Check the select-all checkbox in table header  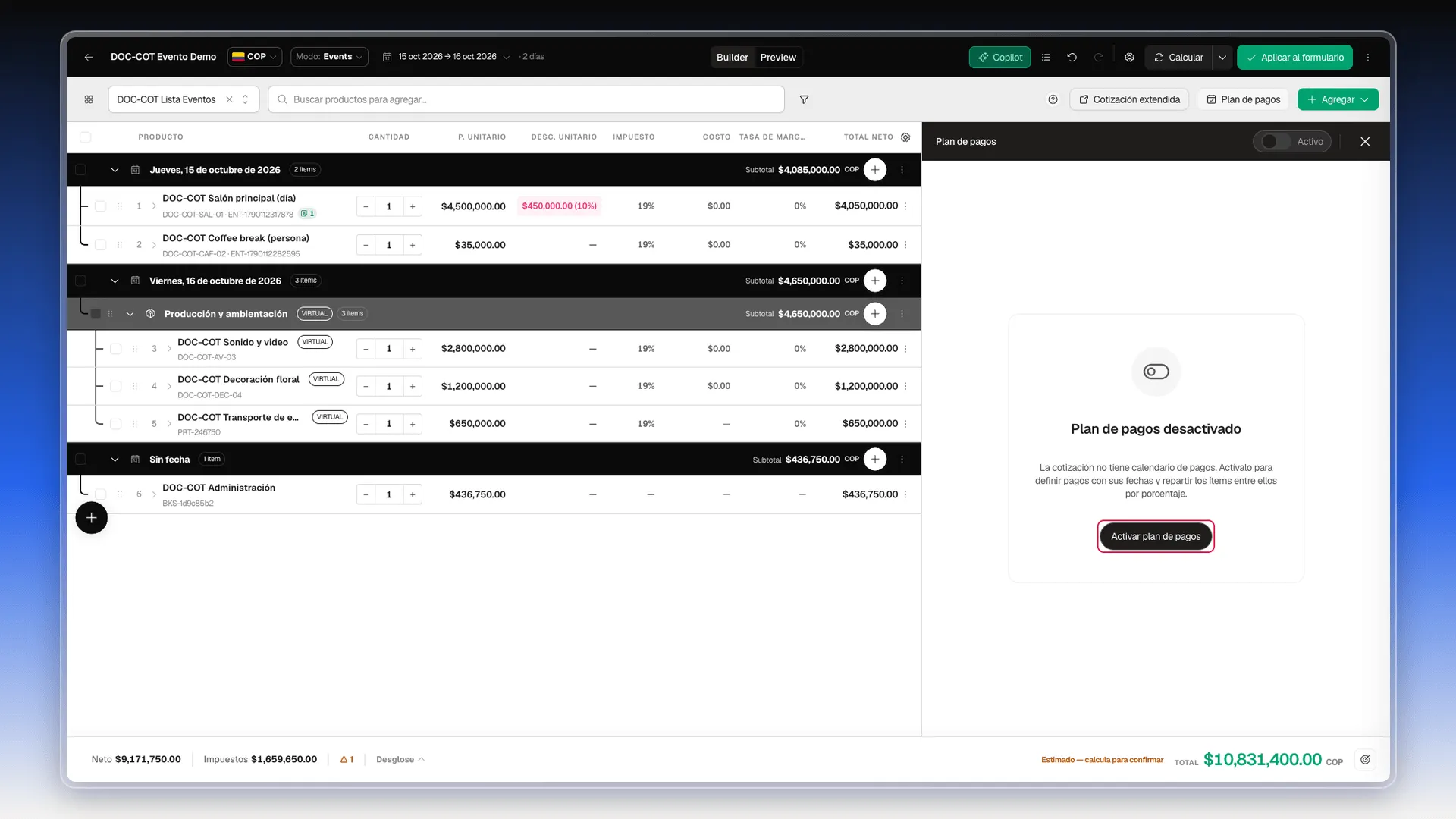pyautogui.click(x=86, y=137)
